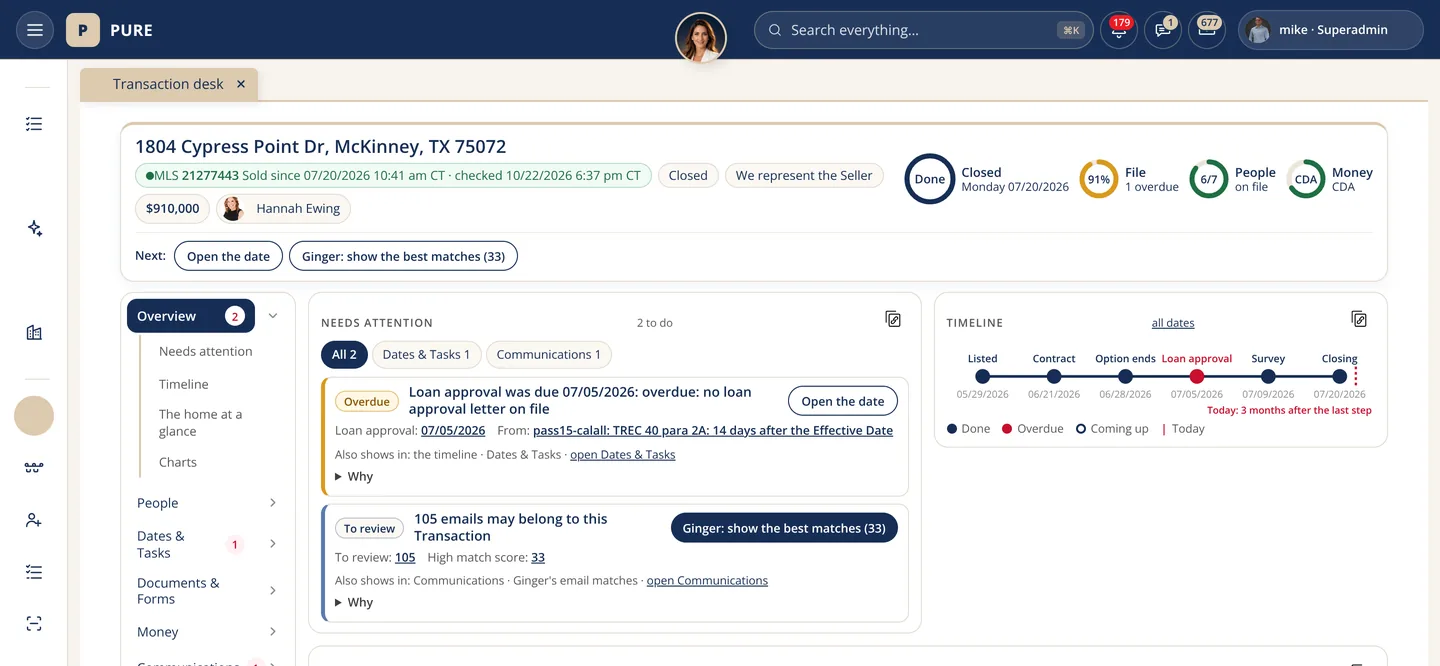Click the CDA Money ring

click(x=1306, y=179)
